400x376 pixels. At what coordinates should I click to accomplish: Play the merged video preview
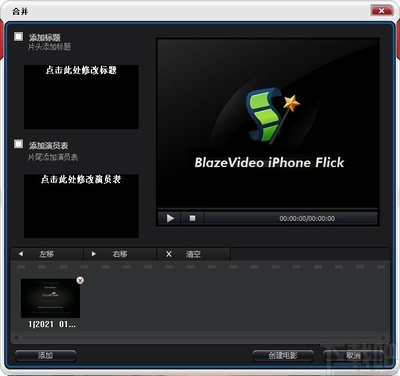pyautogui.click(x=170, y=218)
